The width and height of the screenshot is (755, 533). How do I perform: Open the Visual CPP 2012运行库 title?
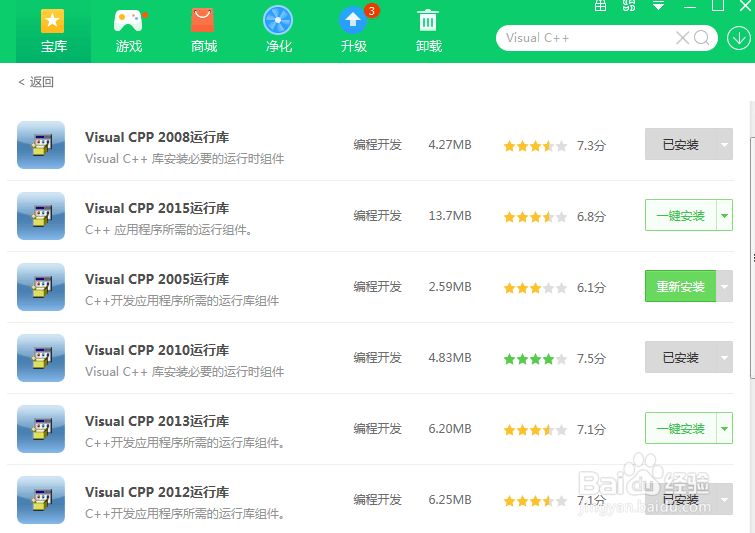(x=157, y=493)
